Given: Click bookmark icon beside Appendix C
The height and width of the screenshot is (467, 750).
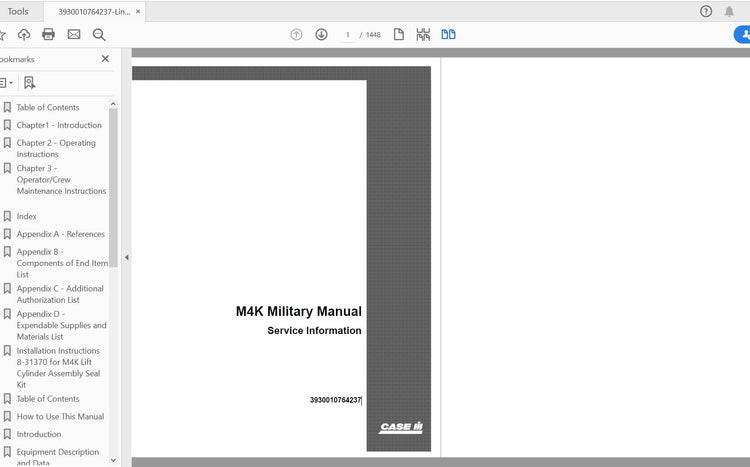Looking at the screenshot, I should [x=7, y=289].
